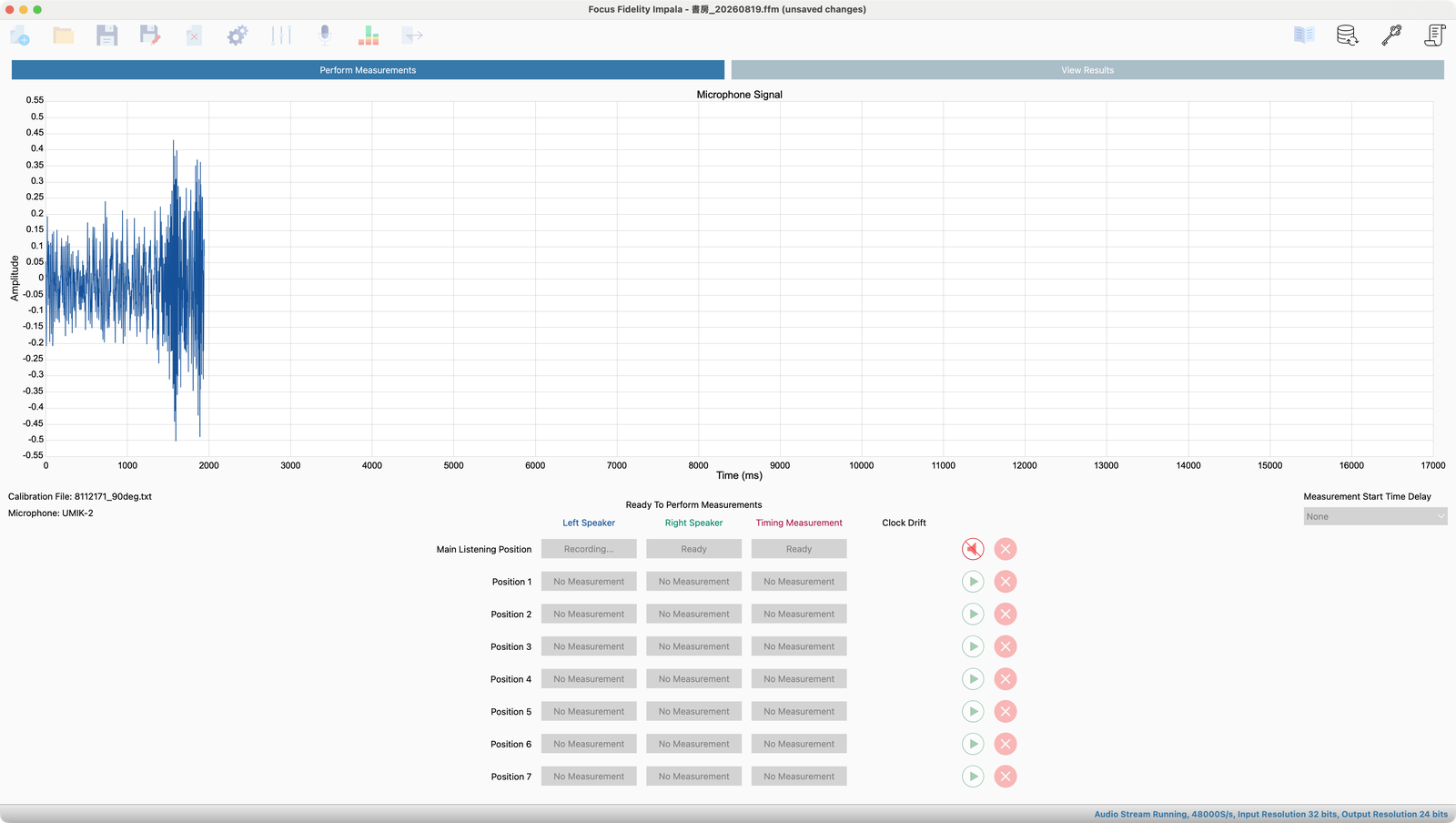1456x823 pixels.
Task: Click the Microphone: UMIK-2 label
Action: [x=51, y=513]
